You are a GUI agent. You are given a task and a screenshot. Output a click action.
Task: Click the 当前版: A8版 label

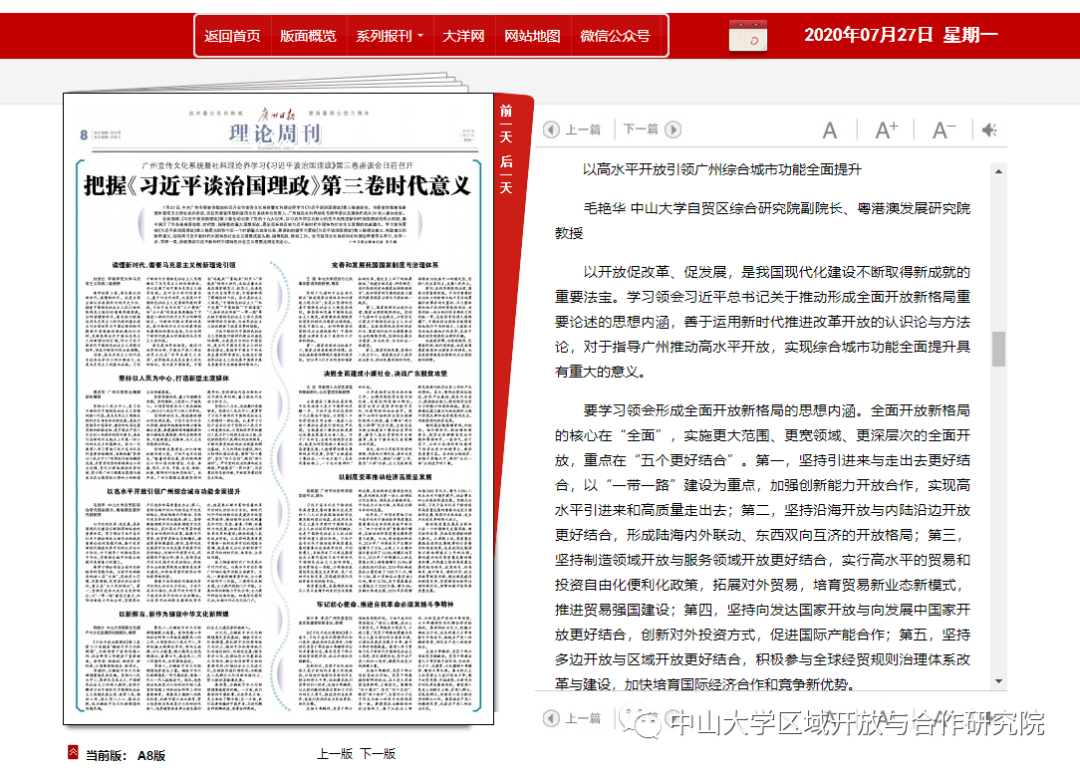click(125, 755)
